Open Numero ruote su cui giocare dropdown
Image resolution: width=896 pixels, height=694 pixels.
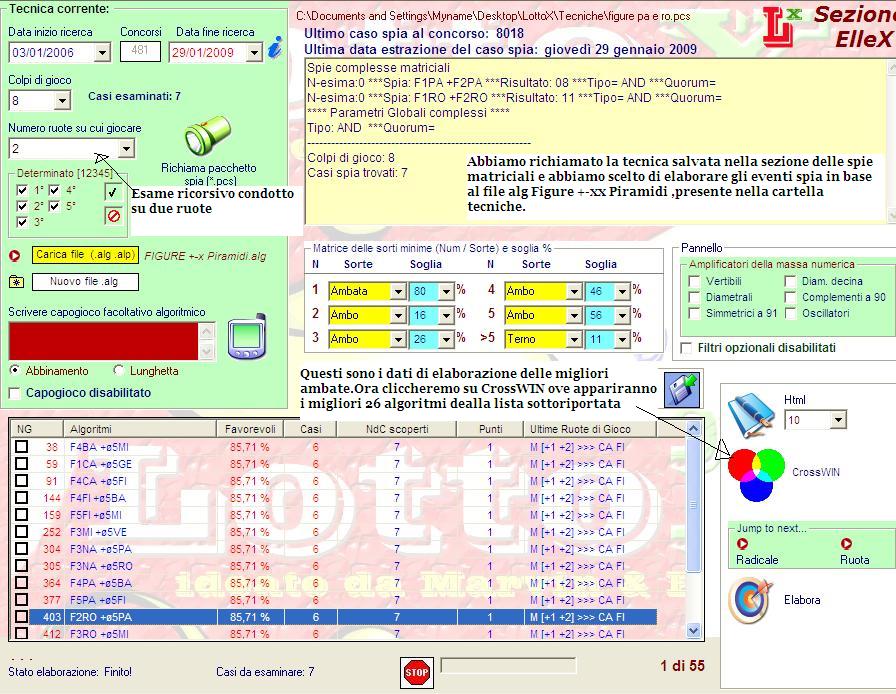tap(126, 149)
